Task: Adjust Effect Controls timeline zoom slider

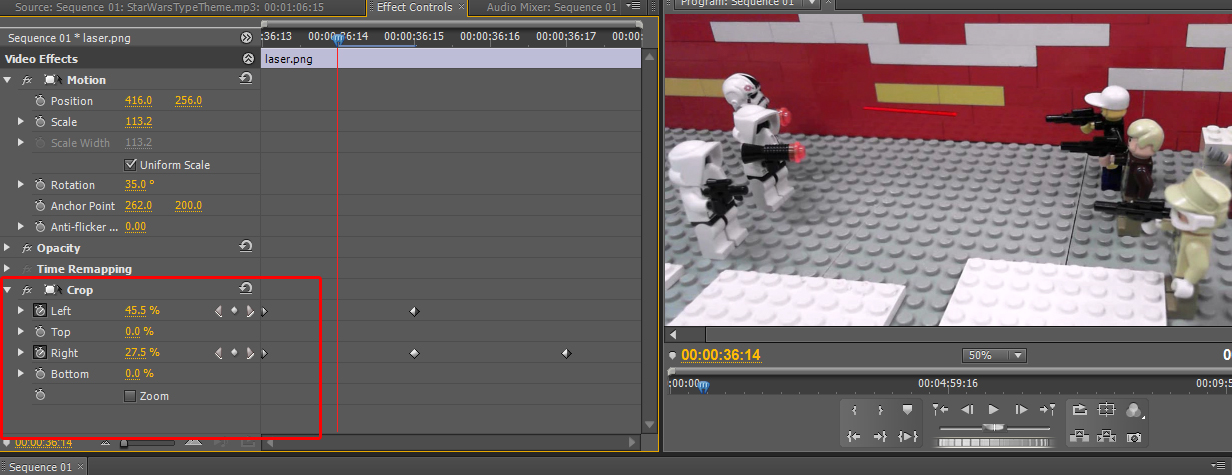Action: 124,442
